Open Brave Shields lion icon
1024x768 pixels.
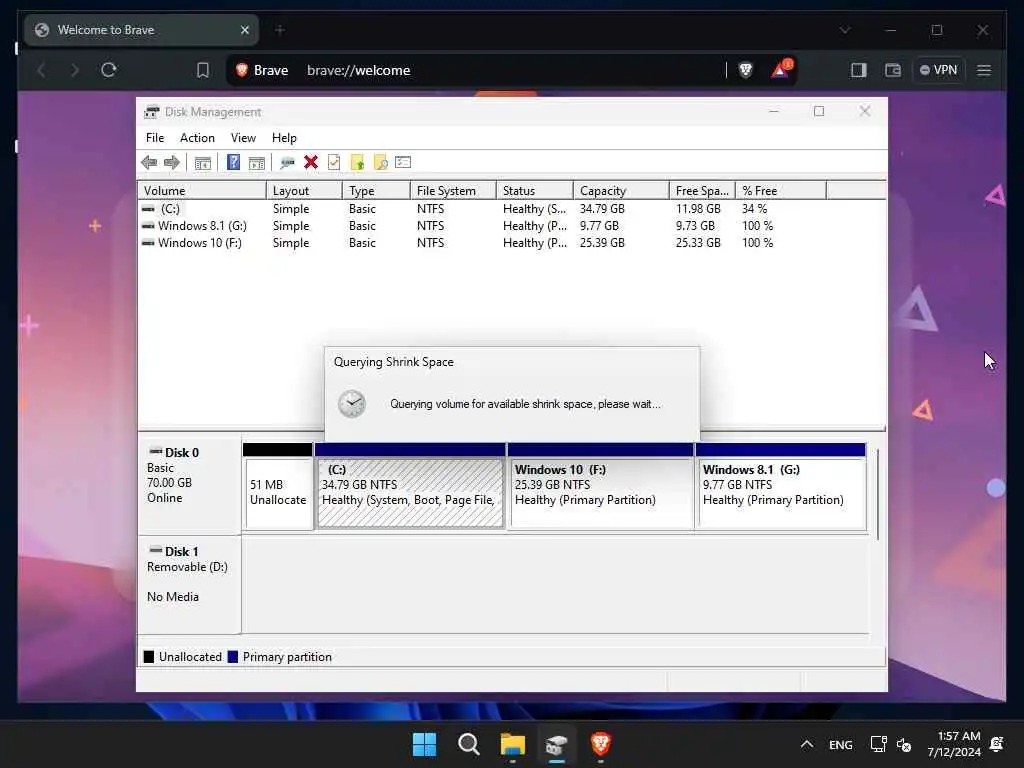coord(745,70)
